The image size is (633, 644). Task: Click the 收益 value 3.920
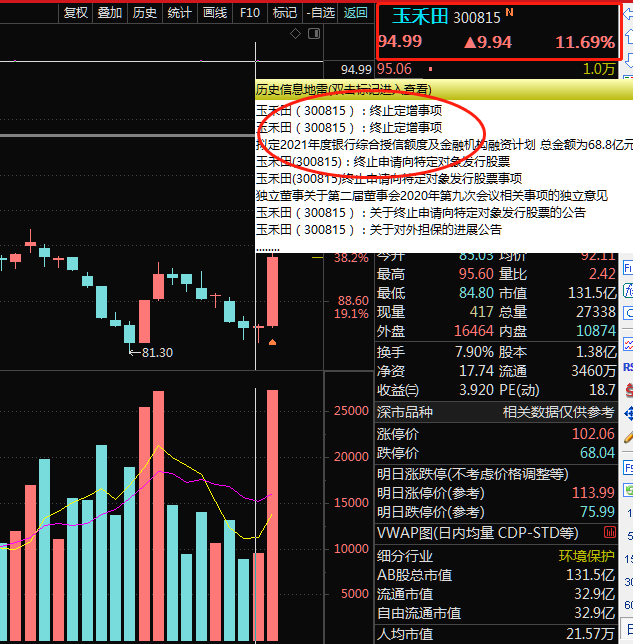click(x=476, y=390)
